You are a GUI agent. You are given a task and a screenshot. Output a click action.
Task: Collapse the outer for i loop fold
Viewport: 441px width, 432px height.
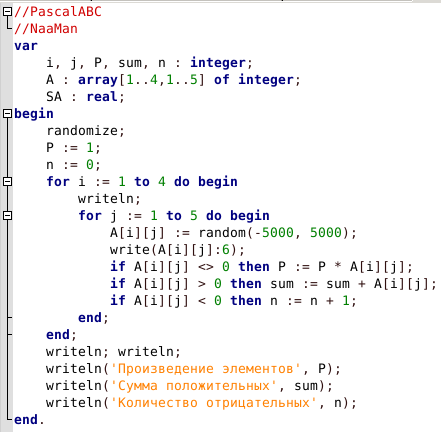coord(7,182)
